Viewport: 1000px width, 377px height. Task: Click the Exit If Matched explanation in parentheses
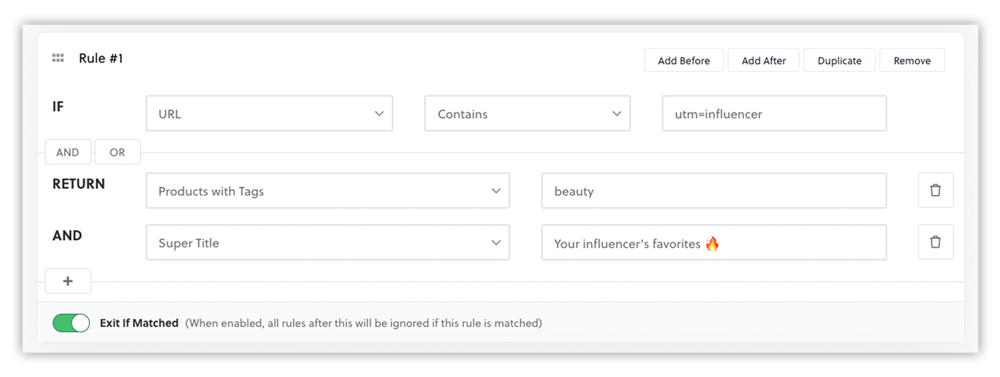(x=364, y=323)
